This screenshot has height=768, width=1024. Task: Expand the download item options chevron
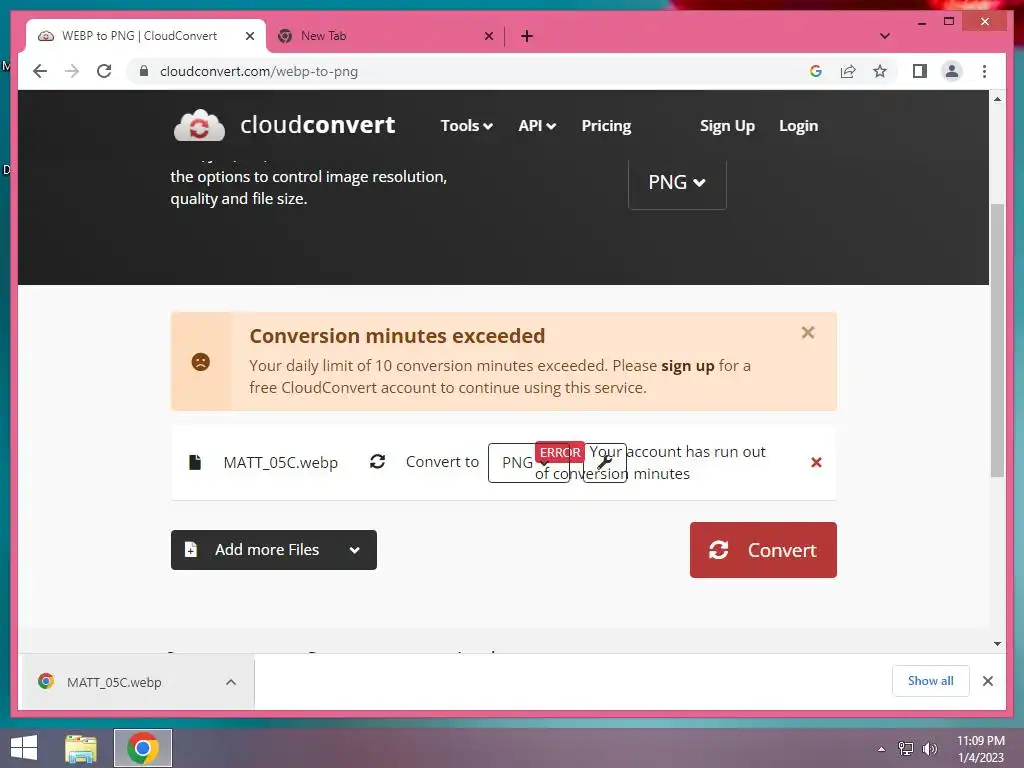(x=231, y=682)
